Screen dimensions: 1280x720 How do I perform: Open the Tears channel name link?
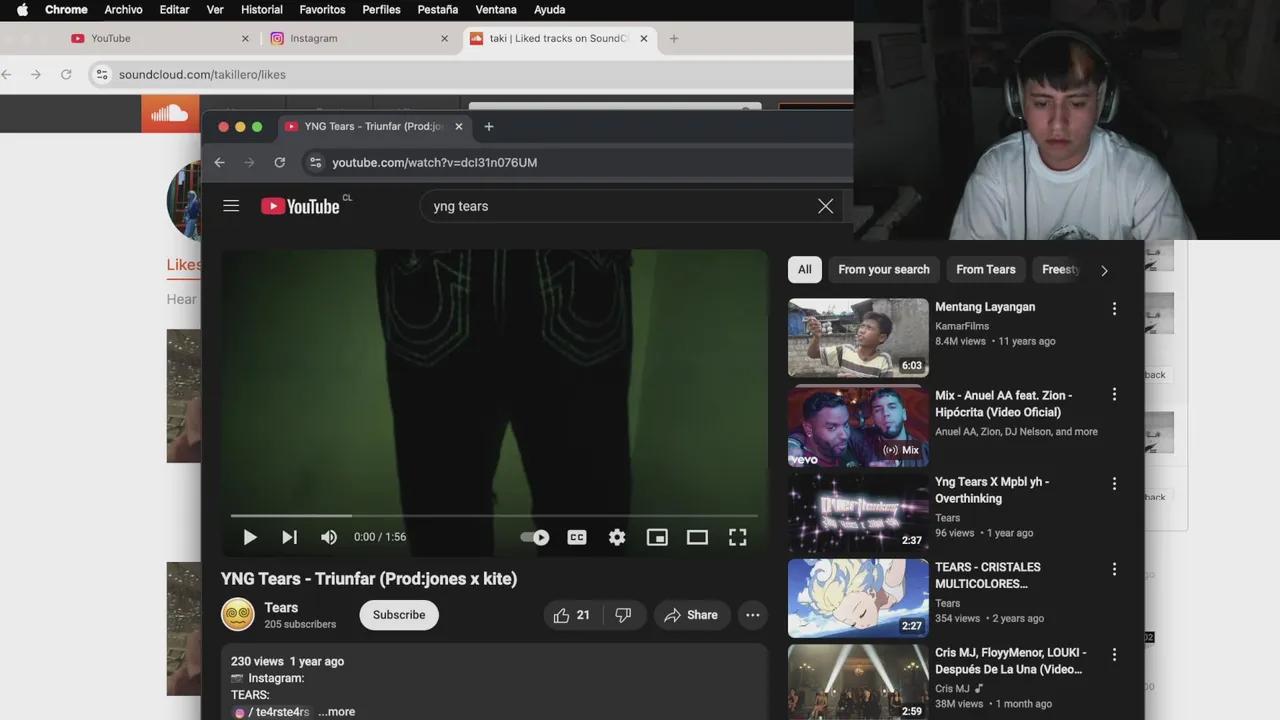coord(281,607)
